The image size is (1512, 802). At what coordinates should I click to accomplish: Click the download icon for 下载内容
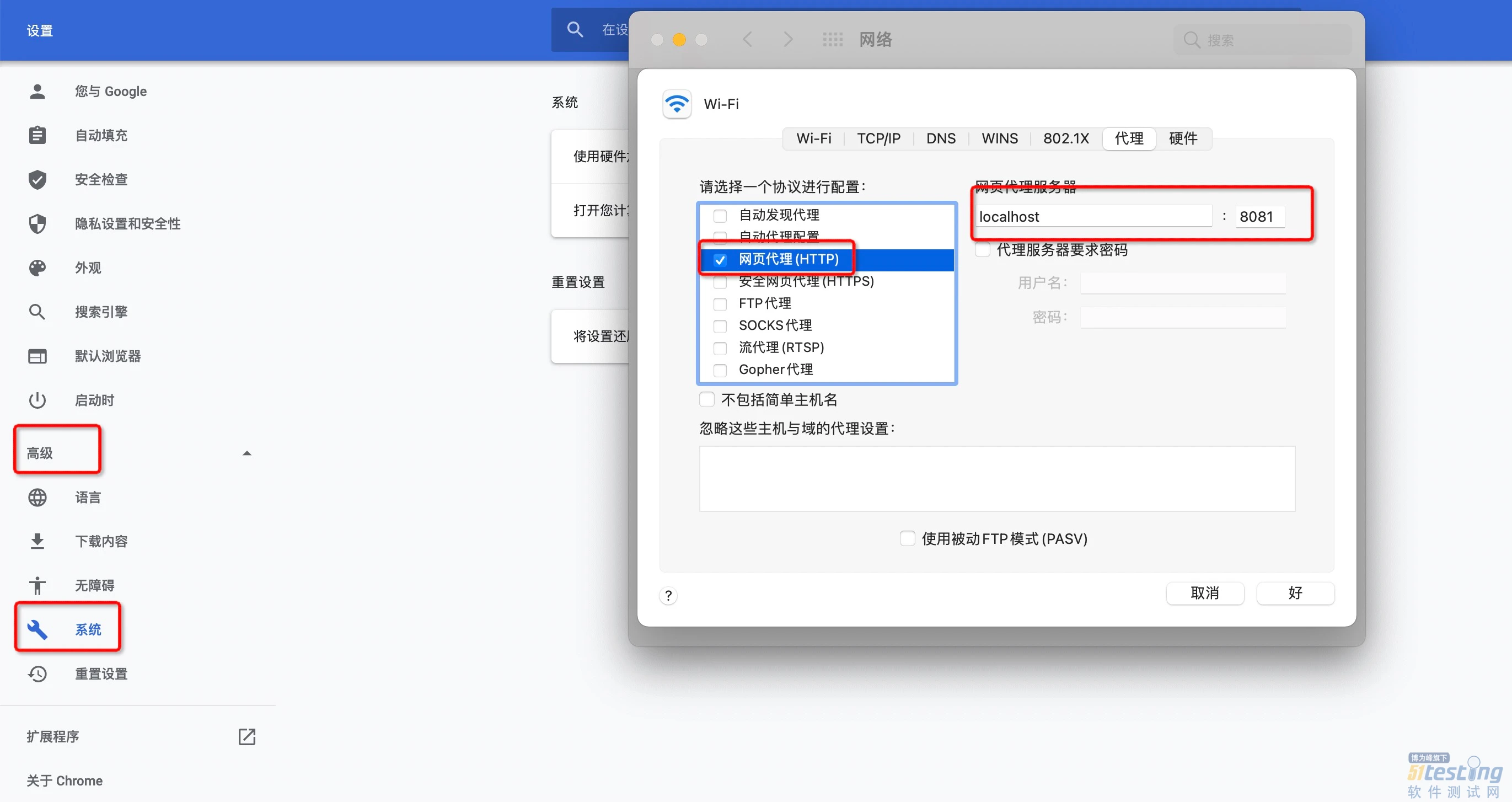point(37,541)
